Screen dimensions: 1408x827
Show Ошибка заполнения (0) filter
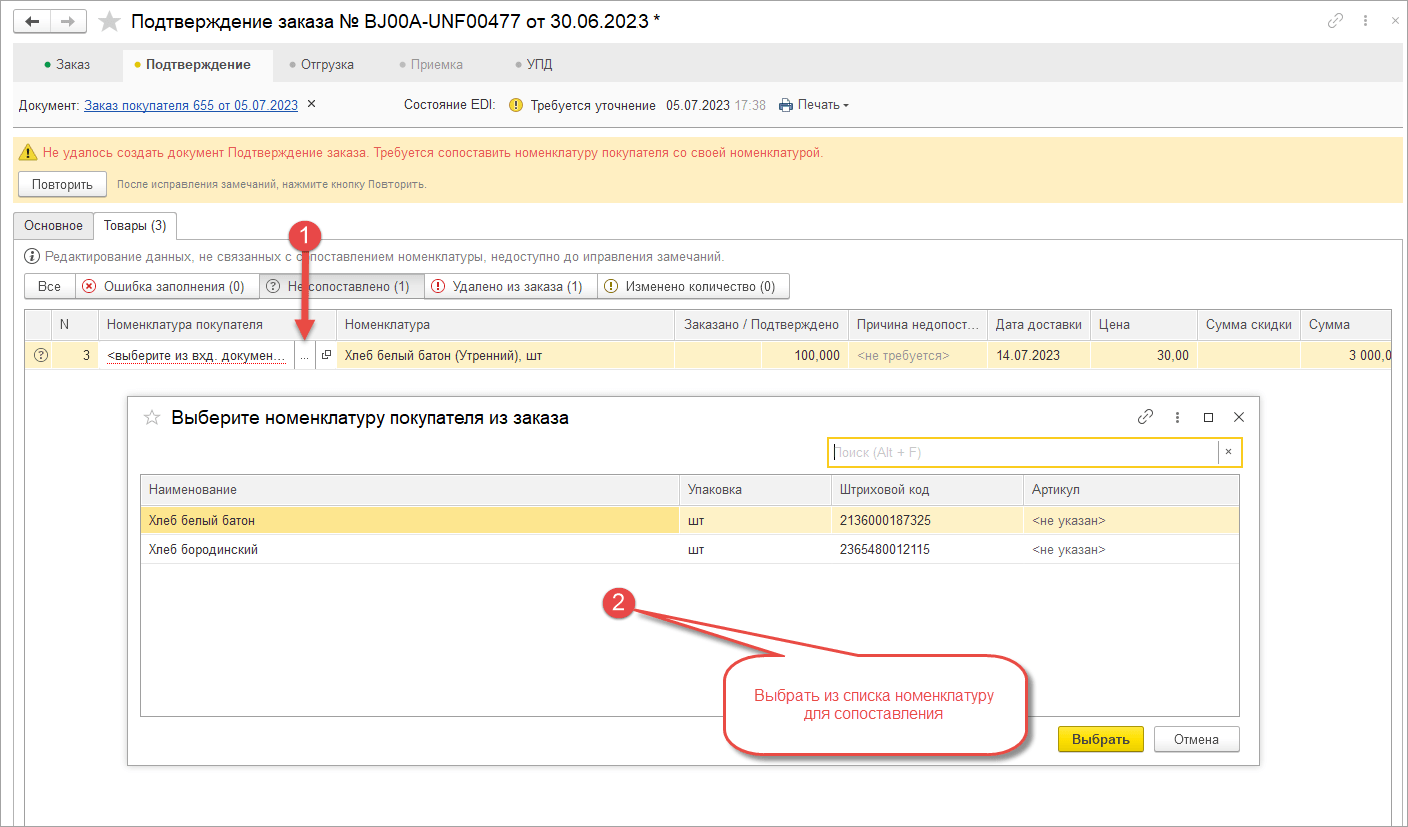166,287
